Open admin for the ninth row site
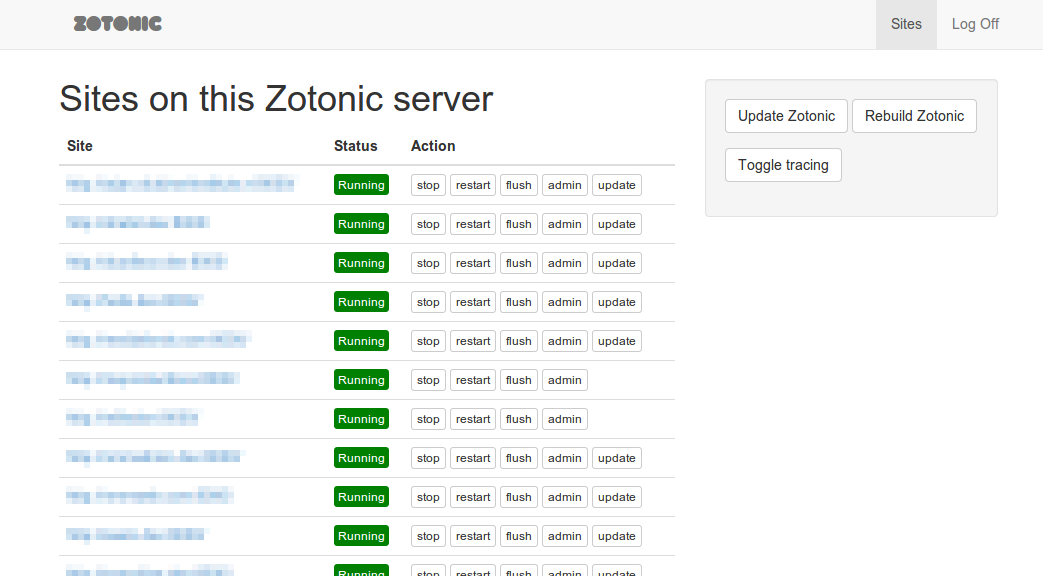The height and width of the screenshot is (576, 1043). 565,497
